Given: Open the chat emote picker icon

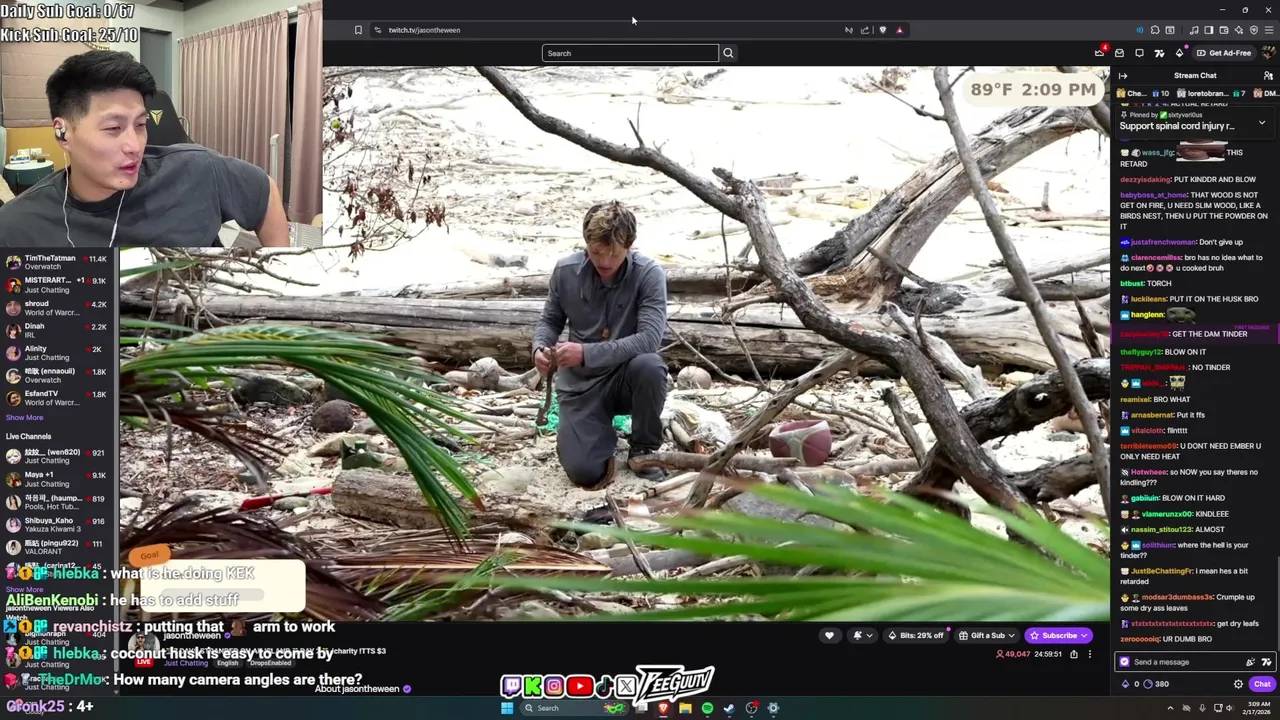Looking at the screenshot, I should 1266,662.
